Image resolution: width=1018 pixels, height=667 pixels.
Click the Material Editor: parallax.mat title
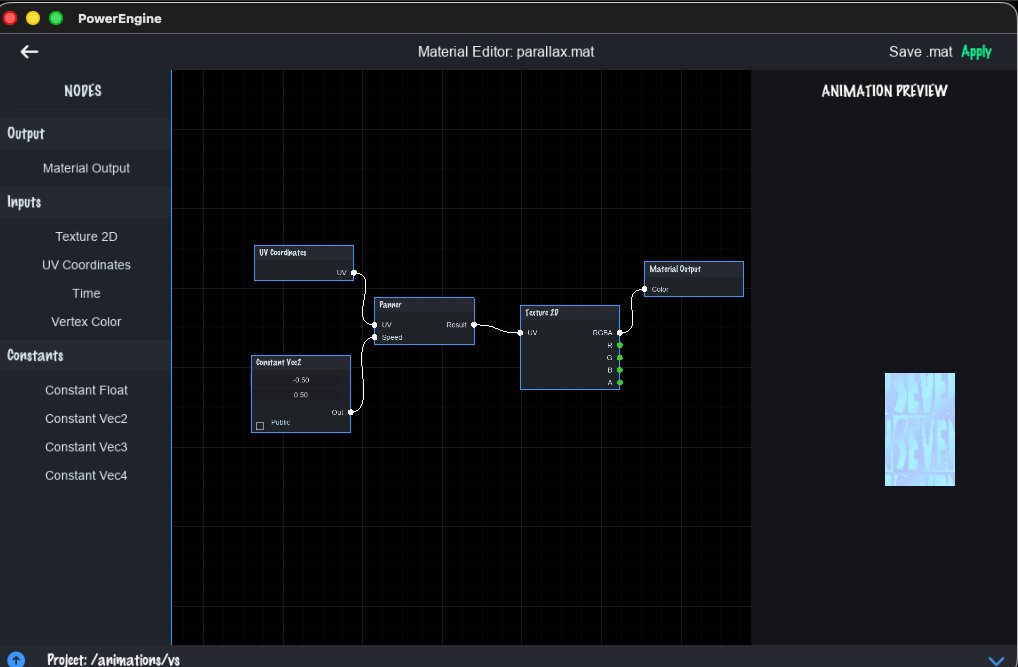tap(506, 52)
